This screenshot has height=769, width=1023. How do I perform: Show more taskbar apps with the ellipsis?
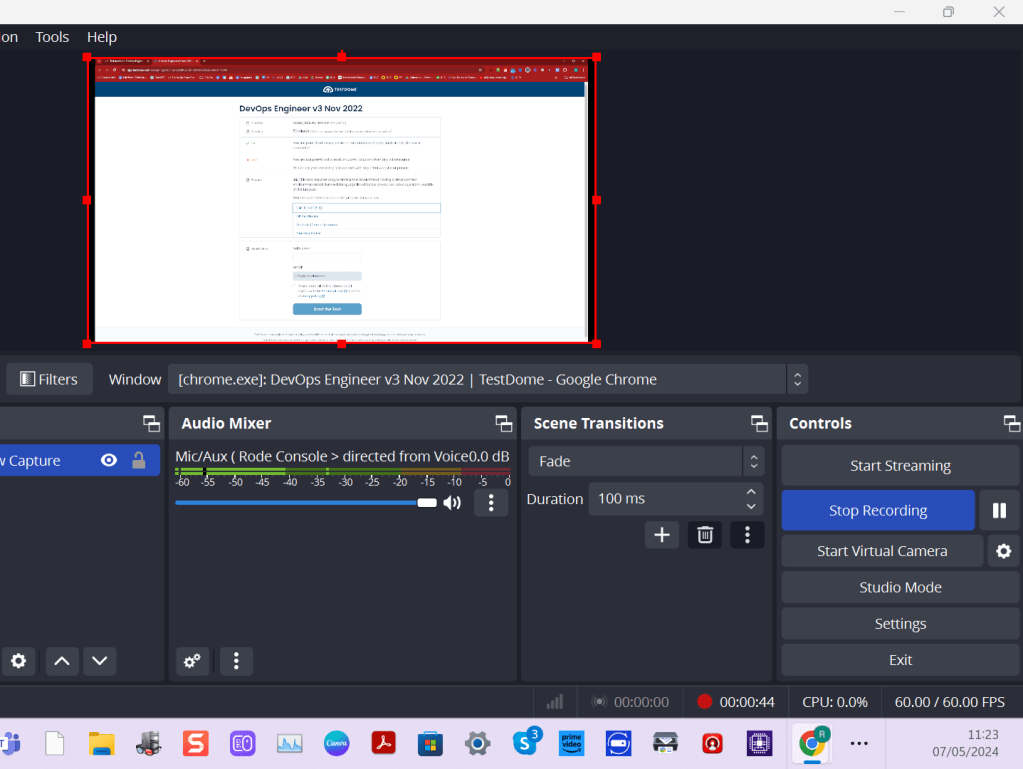859,744
